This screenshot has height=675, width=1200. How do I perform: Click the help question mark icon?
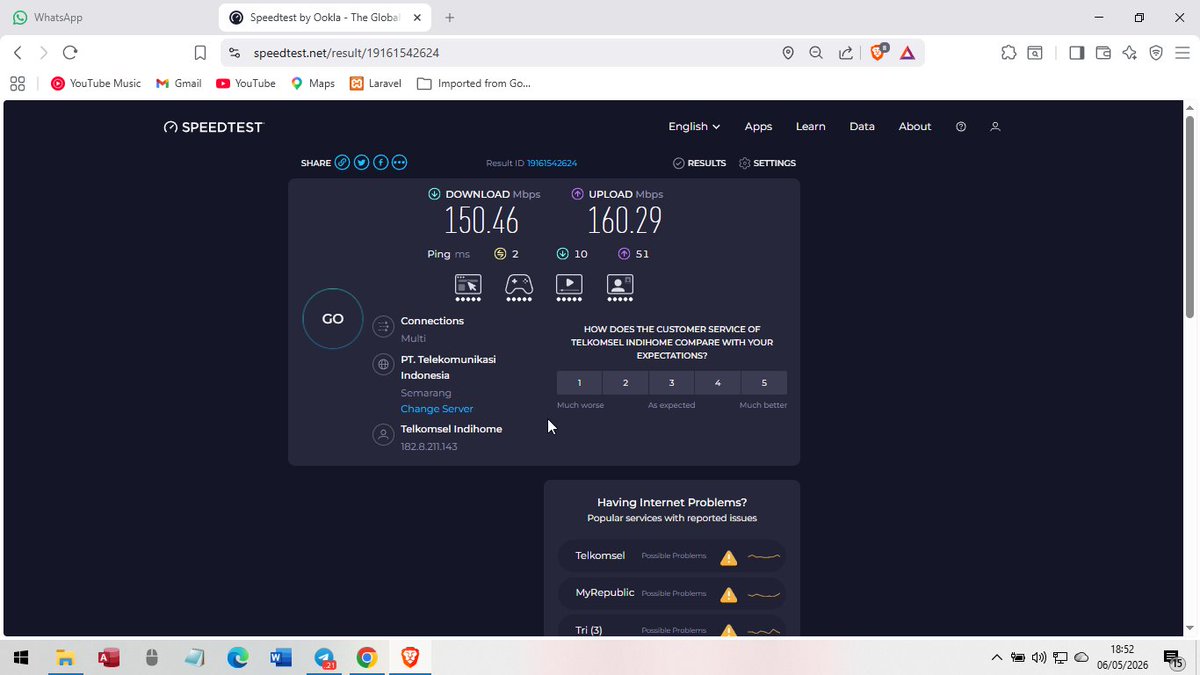(x=961, y=127)
